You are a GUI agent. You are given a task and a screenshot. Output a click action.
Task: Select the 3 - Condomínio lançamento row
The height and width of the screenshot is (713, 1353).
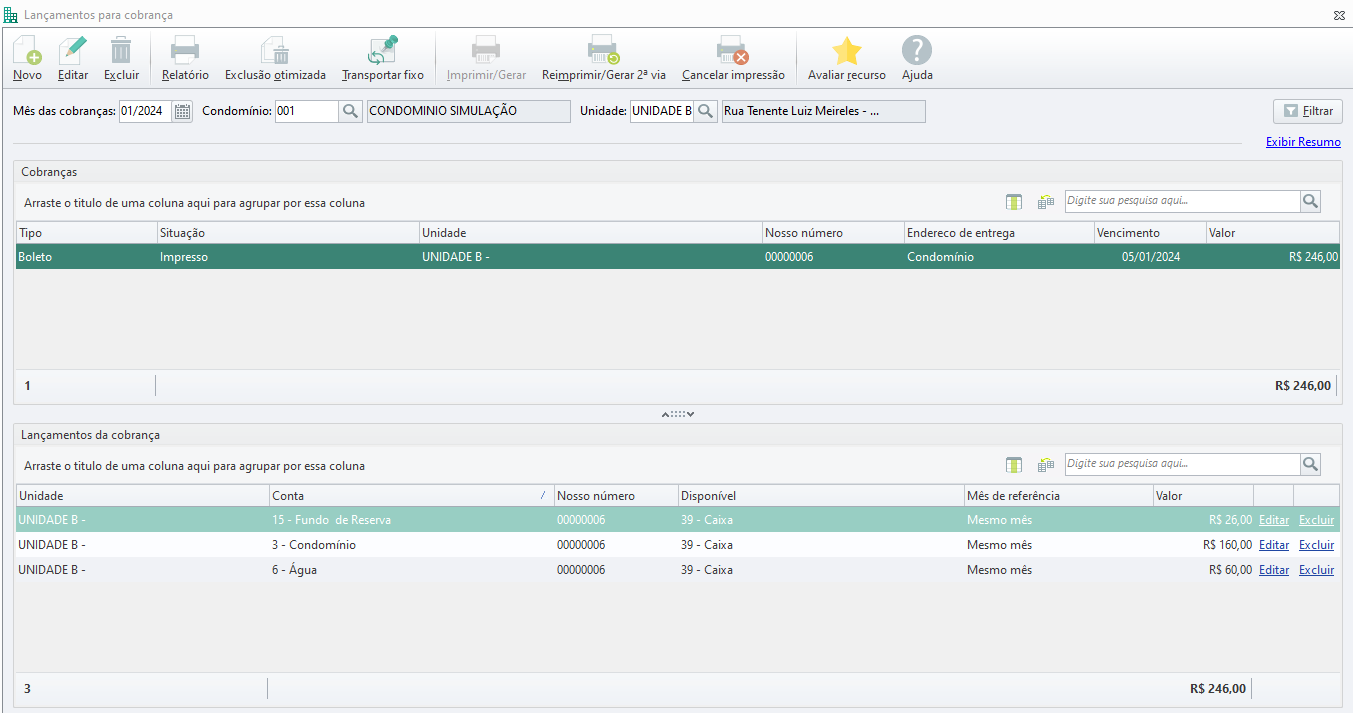point(678,545)
